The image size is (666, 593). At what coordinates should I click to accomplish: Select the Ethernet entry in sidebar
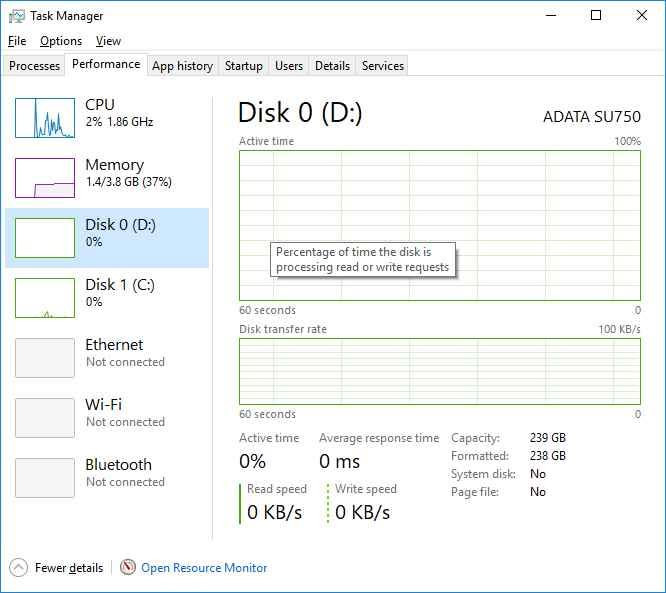pyautogui.click(x=107, y=358)
